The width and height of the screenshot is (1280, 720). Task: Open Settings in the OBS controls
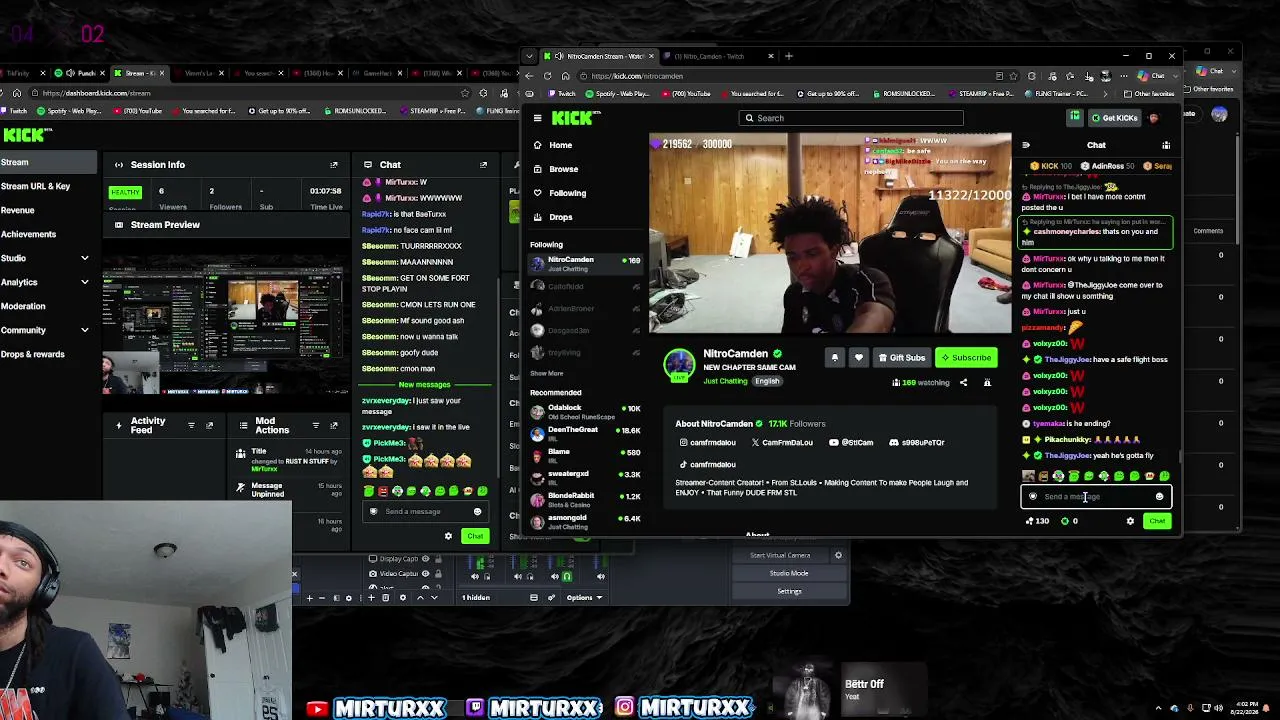coord(789,591)
